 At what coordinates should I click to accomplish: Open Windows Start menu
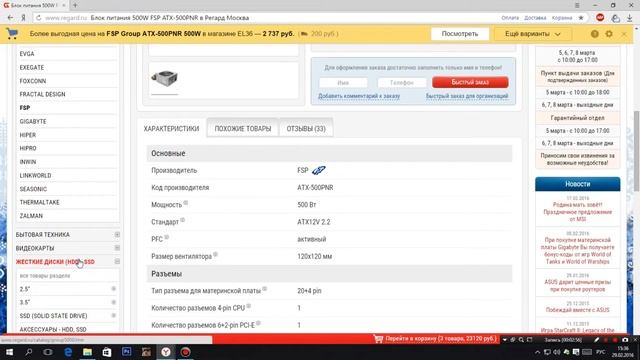[9, 352]
